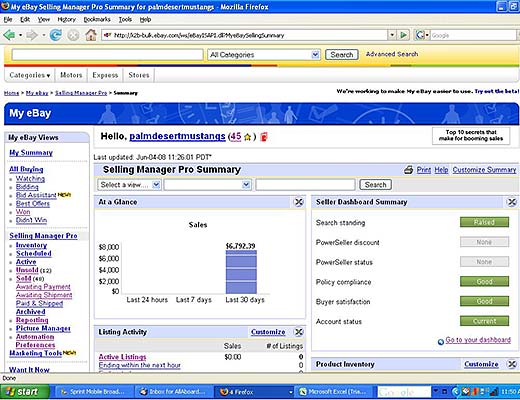520x400 pixels.
Task: Click the Active Listings link
Action: coord(122,357)
